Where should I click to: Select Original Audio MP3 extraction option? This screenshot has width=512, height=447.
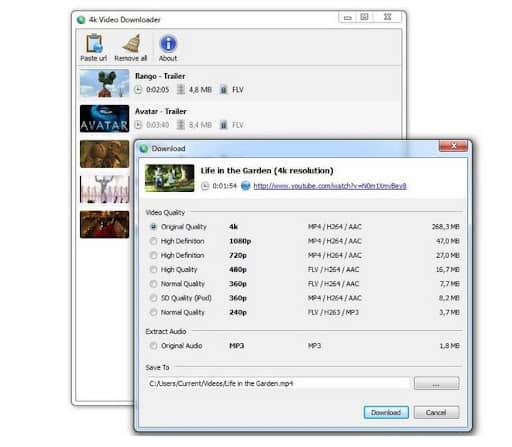tap(153, 346)
